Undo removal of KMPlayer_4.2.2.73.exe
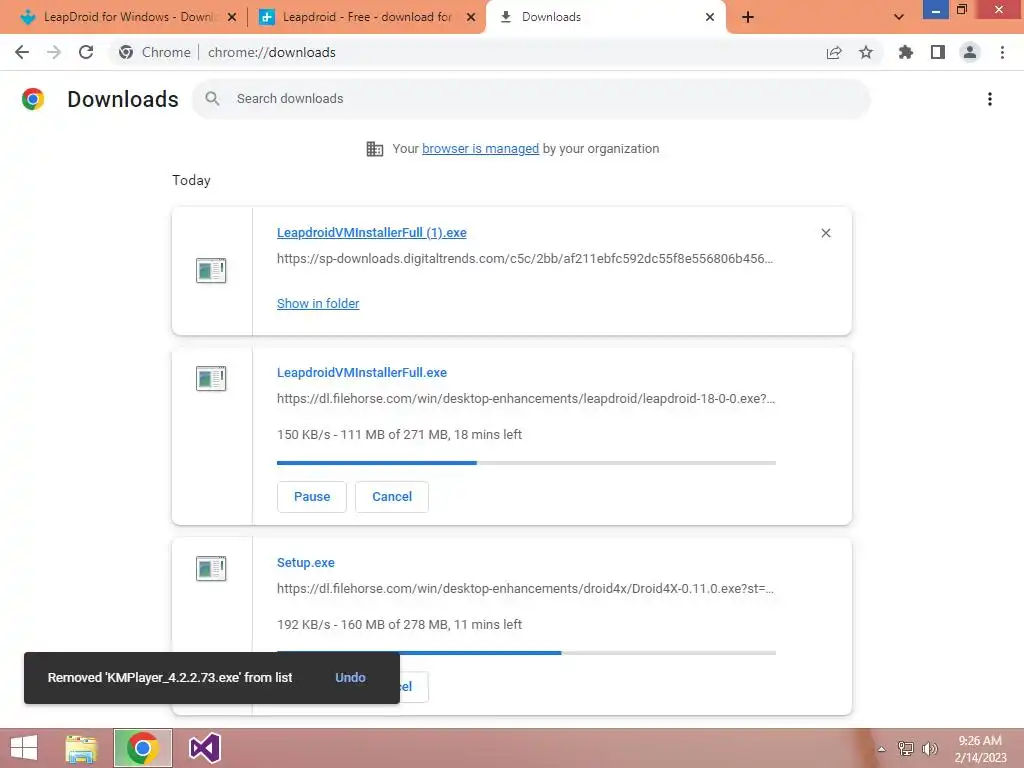Viewport: 1024px width, 768px height. 350,678
